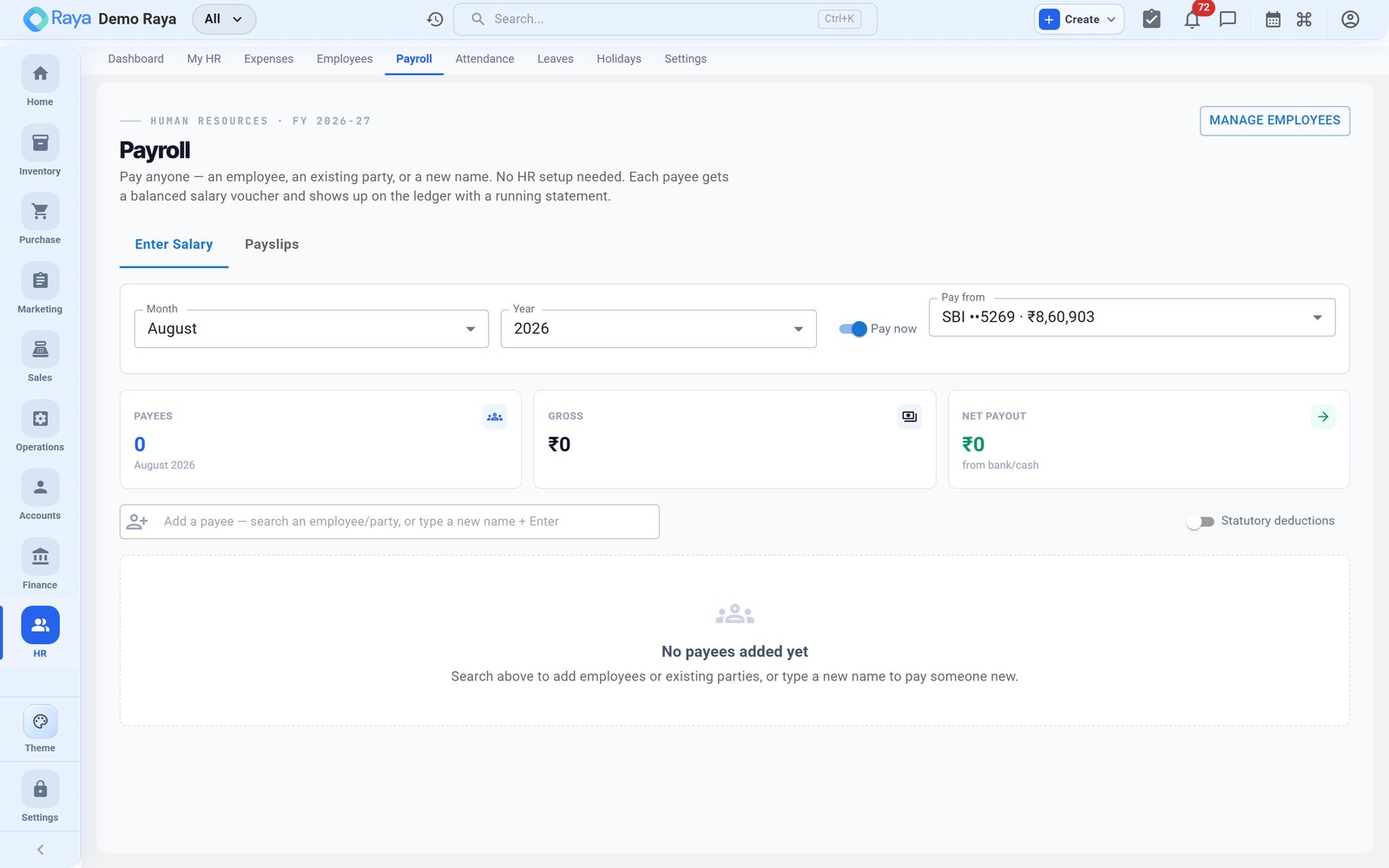Expand the Pay from SBI account dropdown
The image size is (1389, 868).
[1132, 318]
